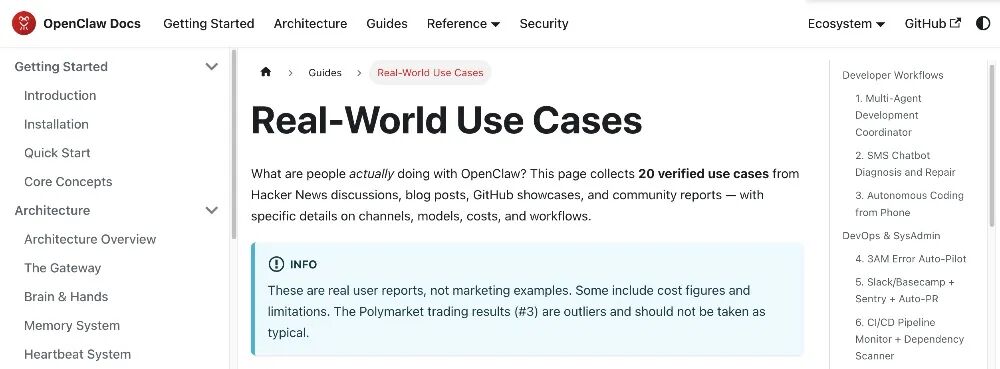Jump to CI/CD Pipeline Monitor section
Image resolution: width=1000 pixels, height=369 pixels.
point(909,339)
